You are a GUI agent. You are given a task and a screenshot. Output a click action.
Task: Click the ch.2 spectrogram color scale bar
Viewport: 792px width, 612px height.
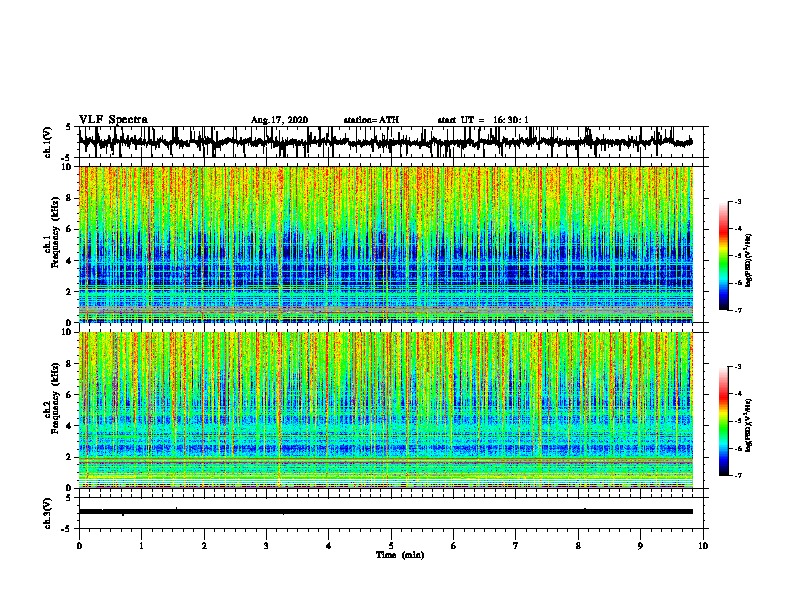(x=724, y=421)
